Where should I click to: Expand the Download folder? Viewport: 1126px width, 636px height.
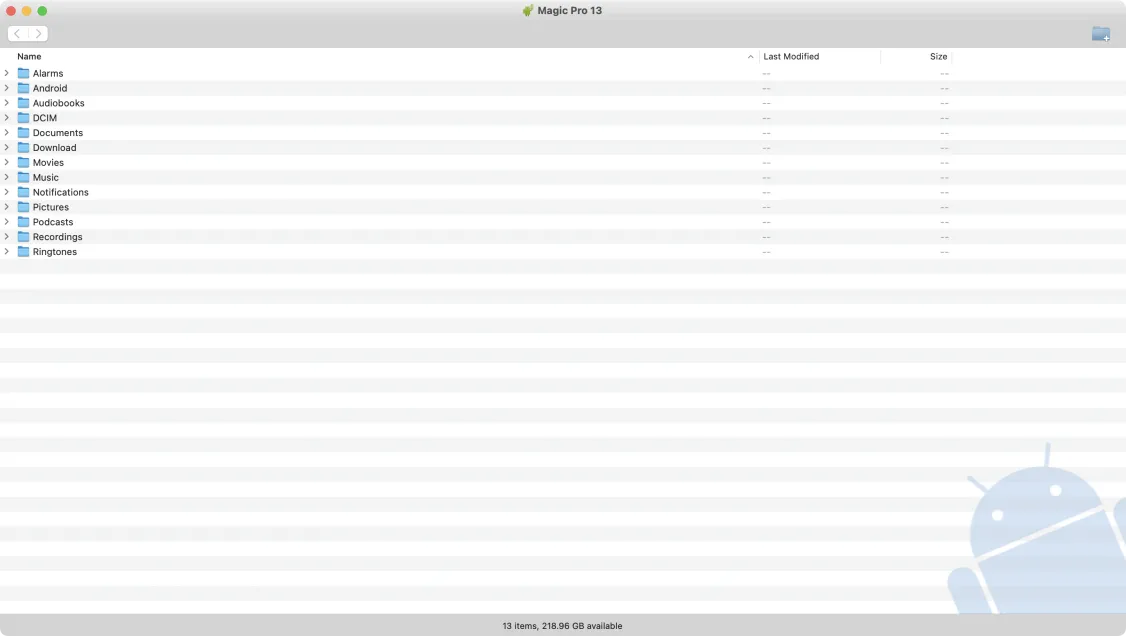(x=6, y=147)
